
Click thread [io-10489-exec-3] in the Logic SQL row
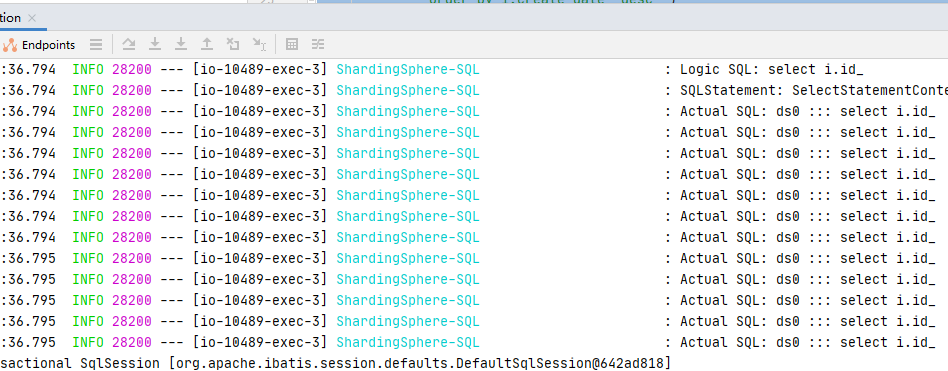point(261,69)
